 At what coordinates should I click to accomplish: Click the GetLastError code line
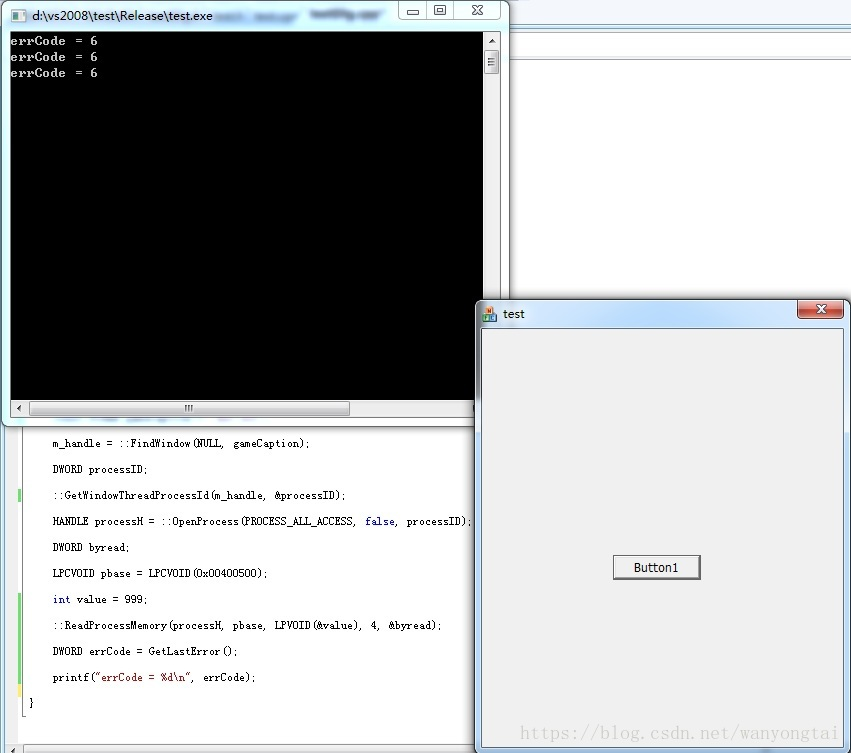[145, 651]
